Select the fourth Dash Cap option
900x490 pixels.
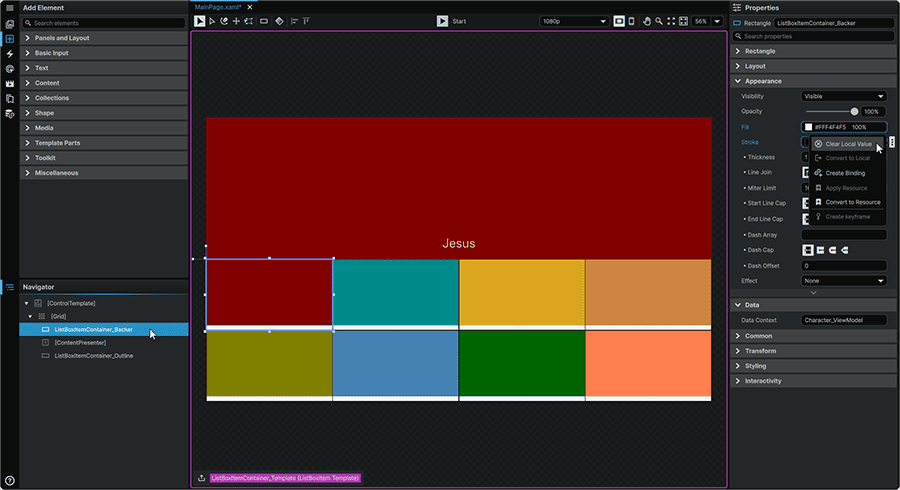pos(844,250)
